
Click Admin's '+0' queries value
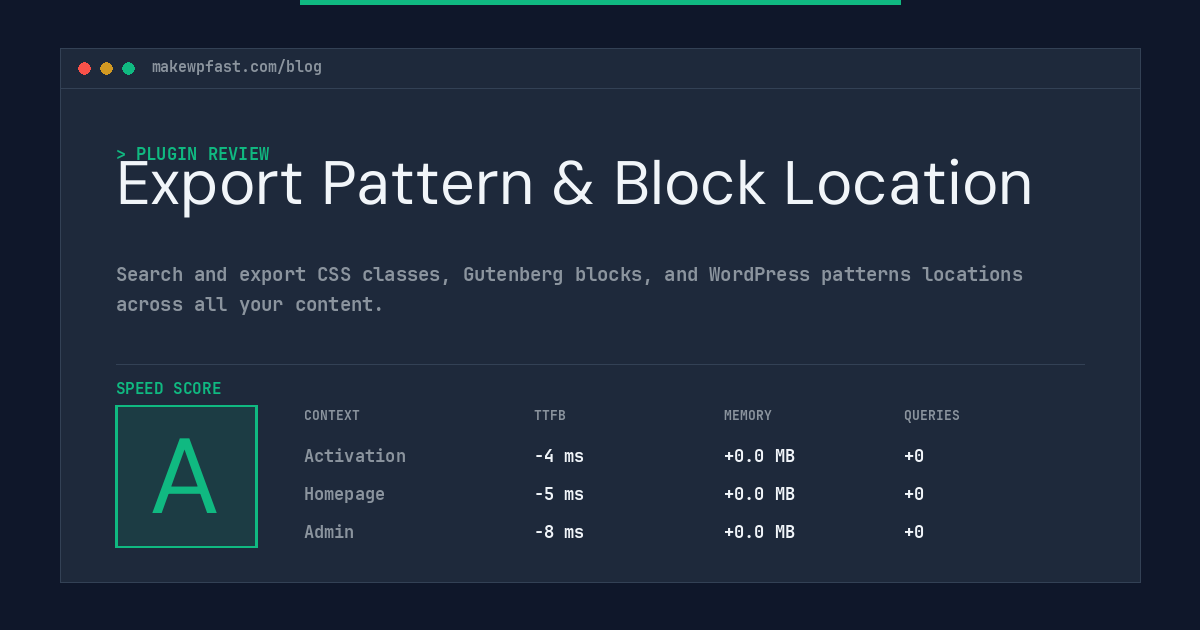click(914, 532)
